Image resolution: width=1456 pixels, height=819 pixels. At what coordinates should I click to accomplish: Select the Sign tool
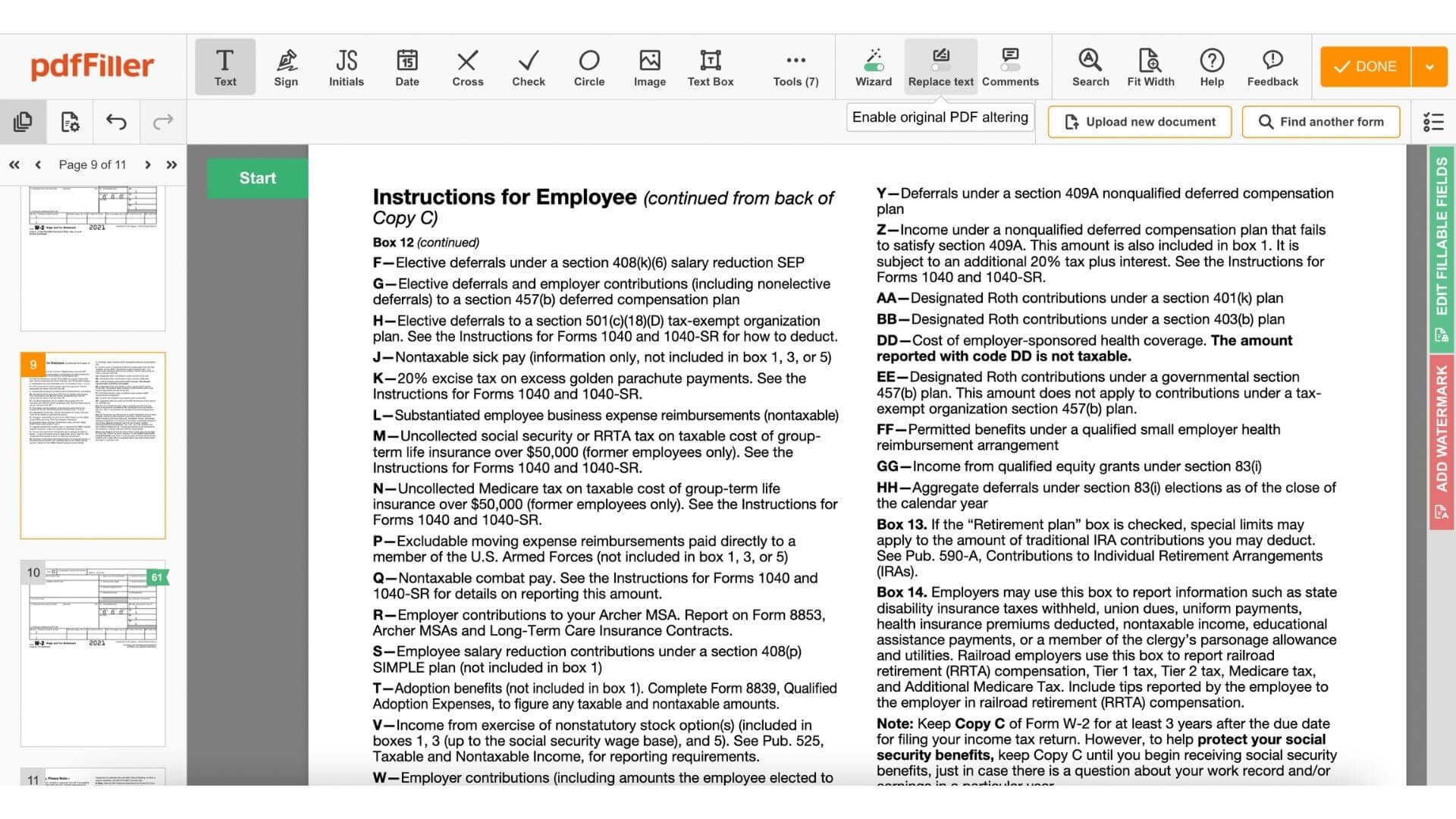[286, 66]
